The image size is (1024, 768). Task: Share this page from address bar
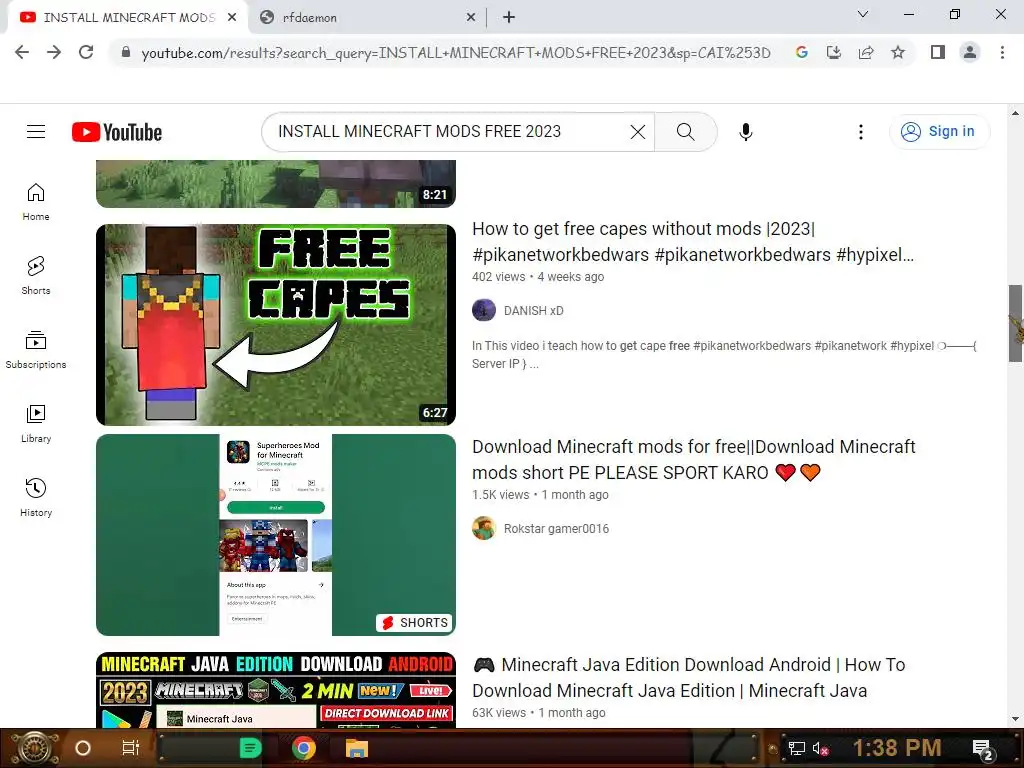(866, 52)
